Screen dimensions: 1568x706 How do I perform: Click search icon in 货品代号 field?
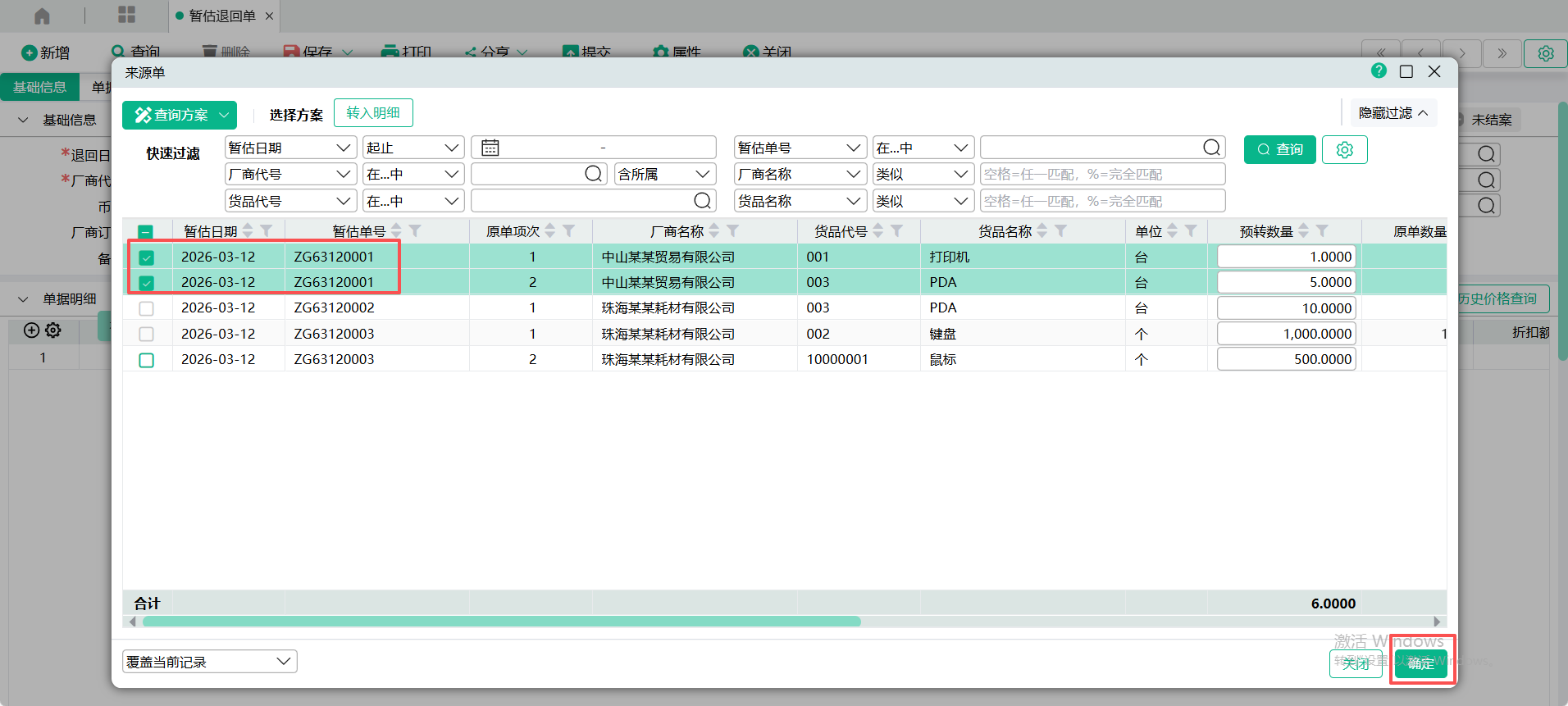pyautogui.click(x=702, y=201)
